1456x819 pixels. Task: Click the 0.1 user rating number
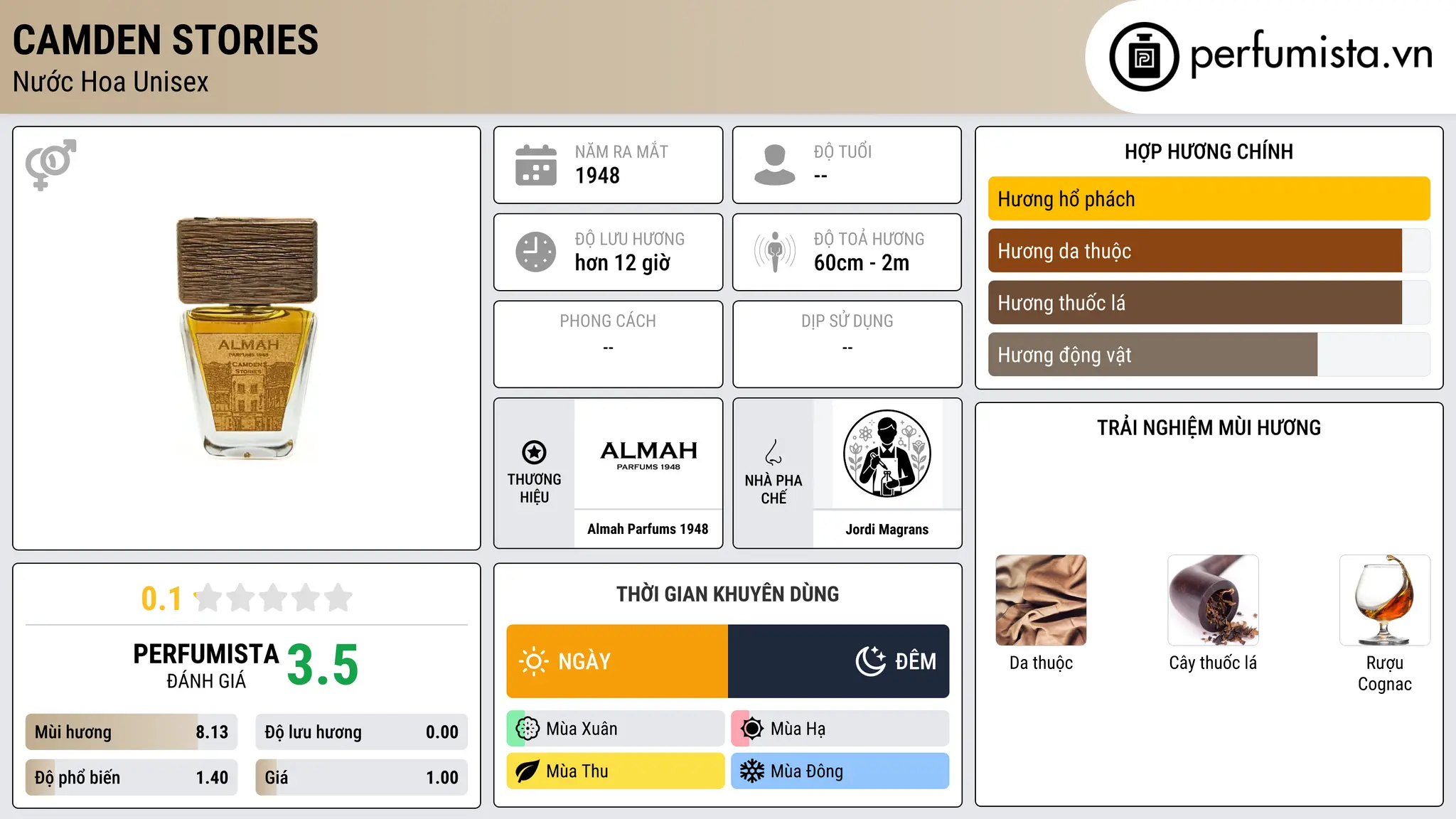tap(161, 599)
